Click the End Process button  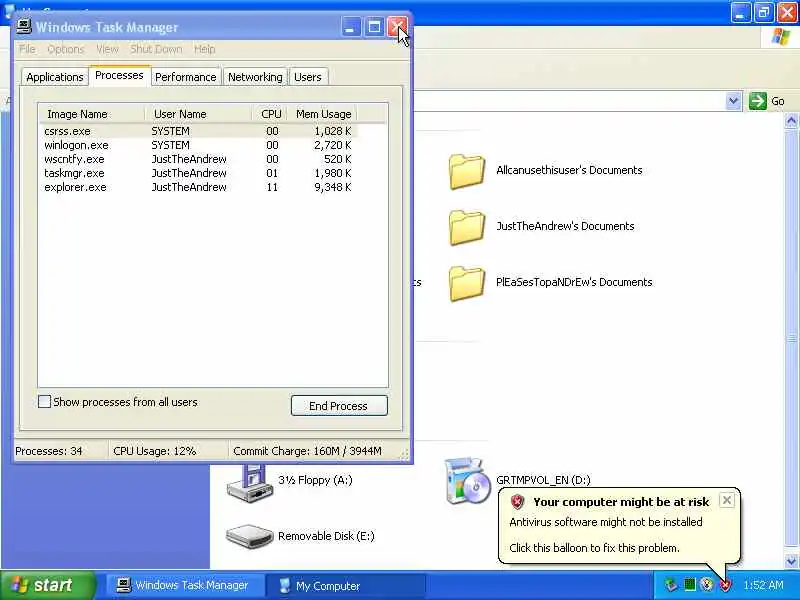point(339,406)
